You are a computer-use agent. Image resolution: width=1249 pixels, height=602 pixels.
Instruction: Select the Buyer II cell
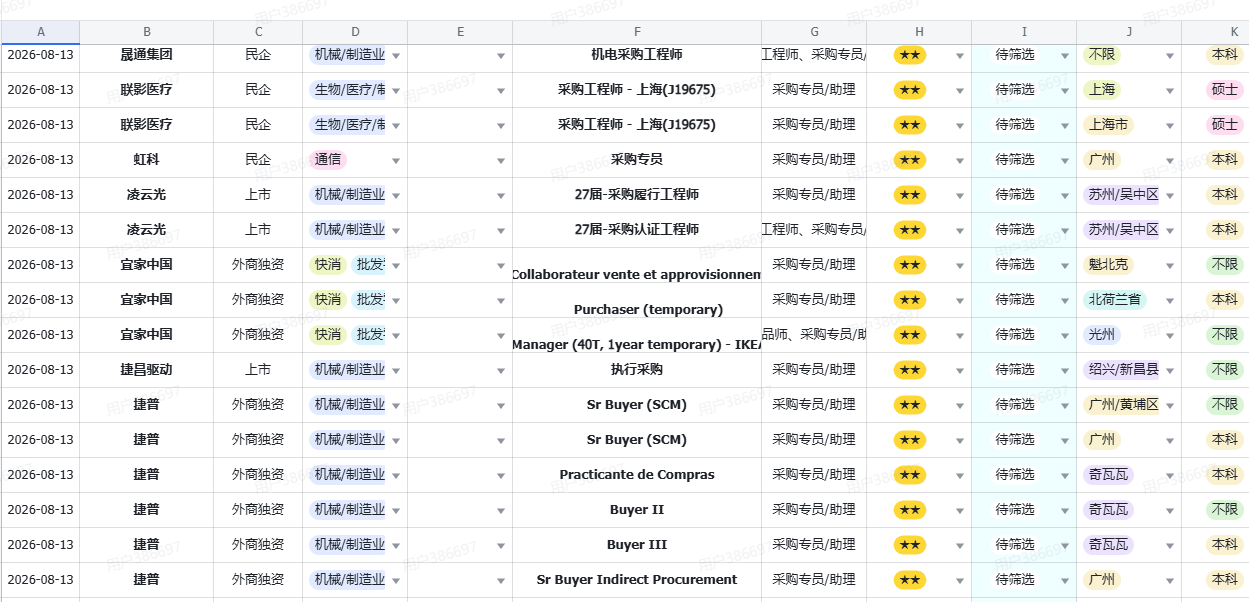click(637, 510)
